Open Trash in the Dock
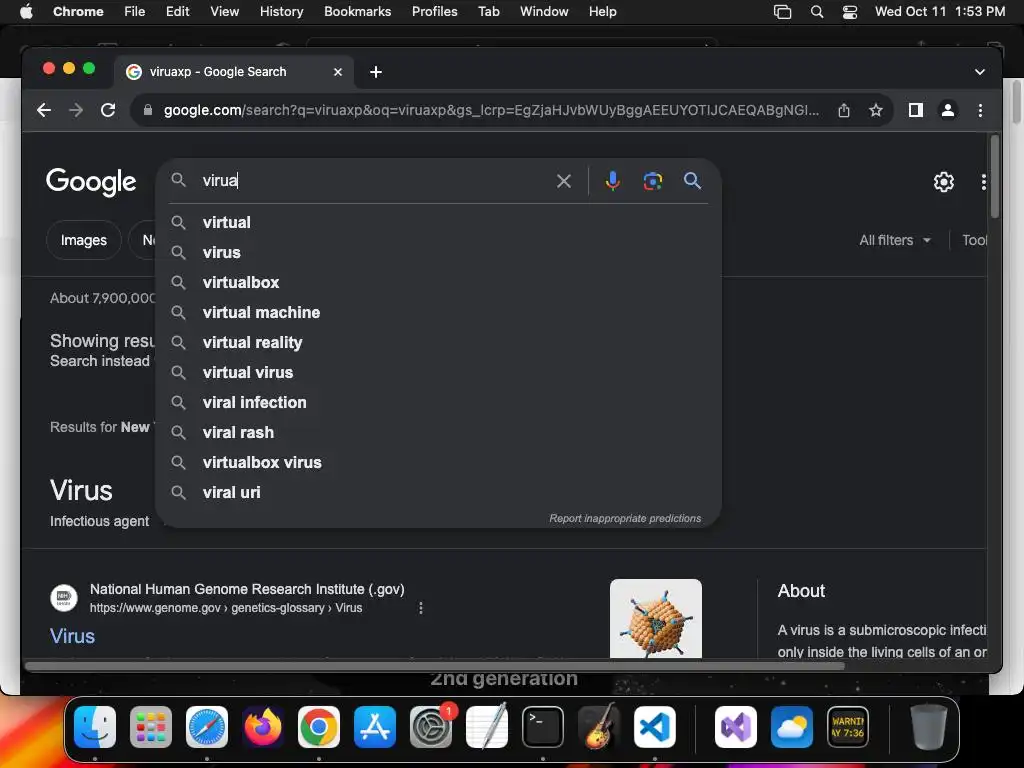 coord(928,727)
